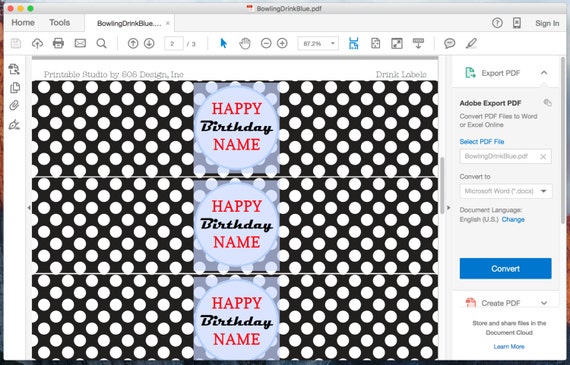
Task: Open the Convert to format dropdown
Action: [x=506, y=191]
